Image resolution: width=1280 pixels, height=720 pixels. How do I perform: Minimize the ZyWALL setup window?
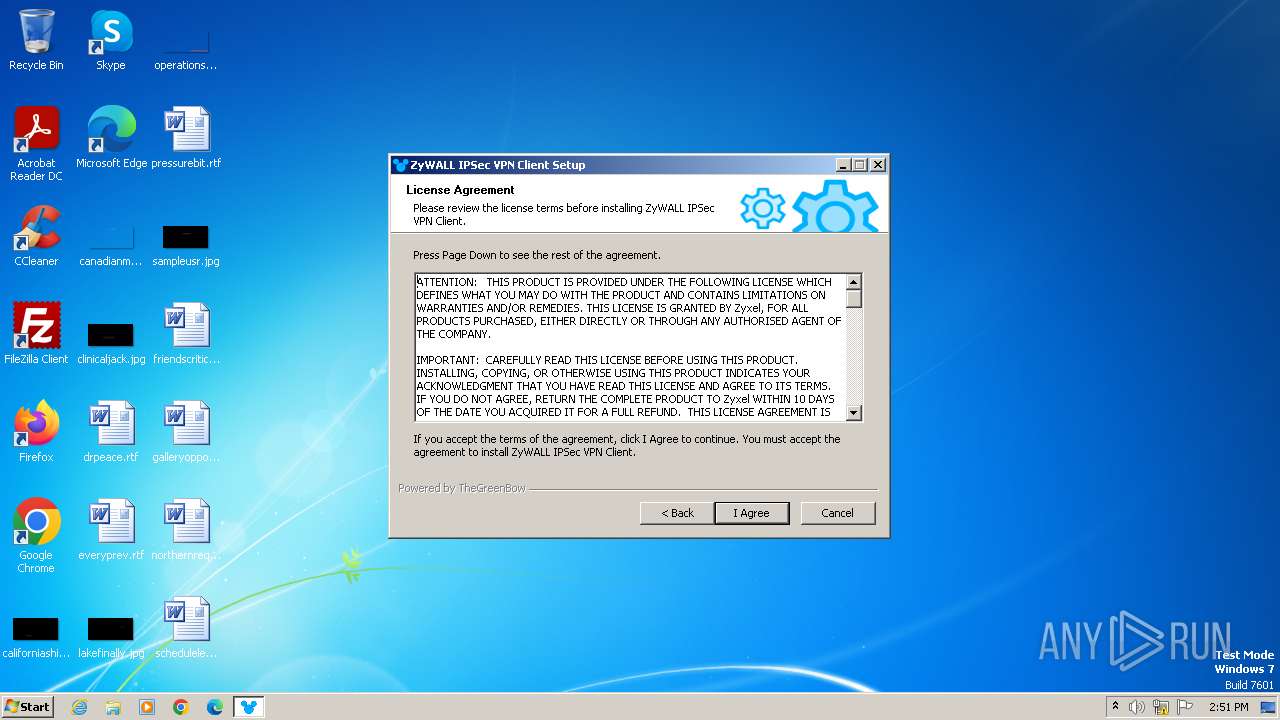click(843, 165)
